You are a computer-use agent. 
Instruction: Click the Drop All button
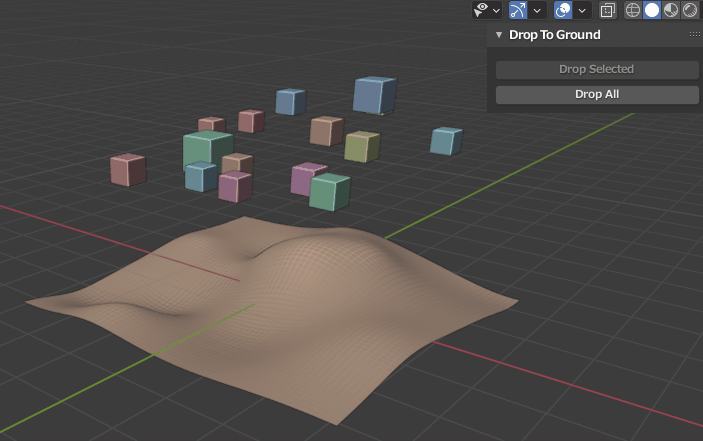pos(597,95)
